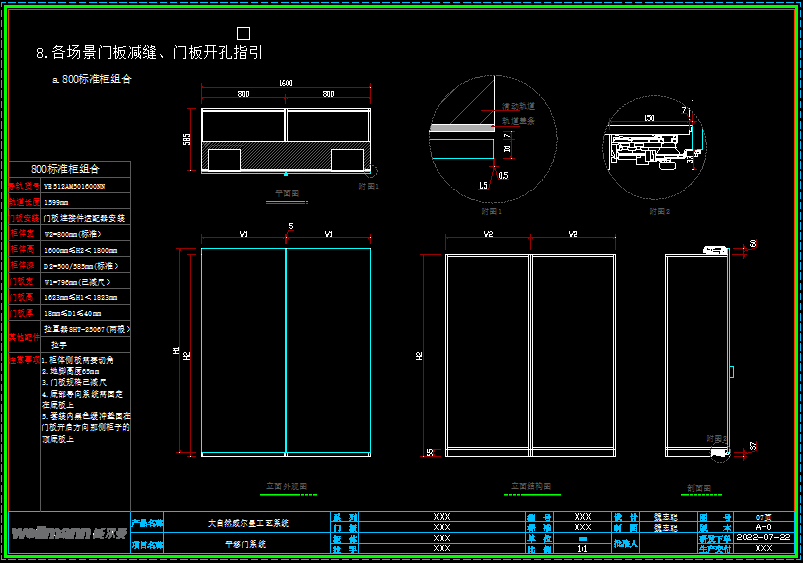Select the small square above the heading
The image size is (803, 563).
(243, 33)
